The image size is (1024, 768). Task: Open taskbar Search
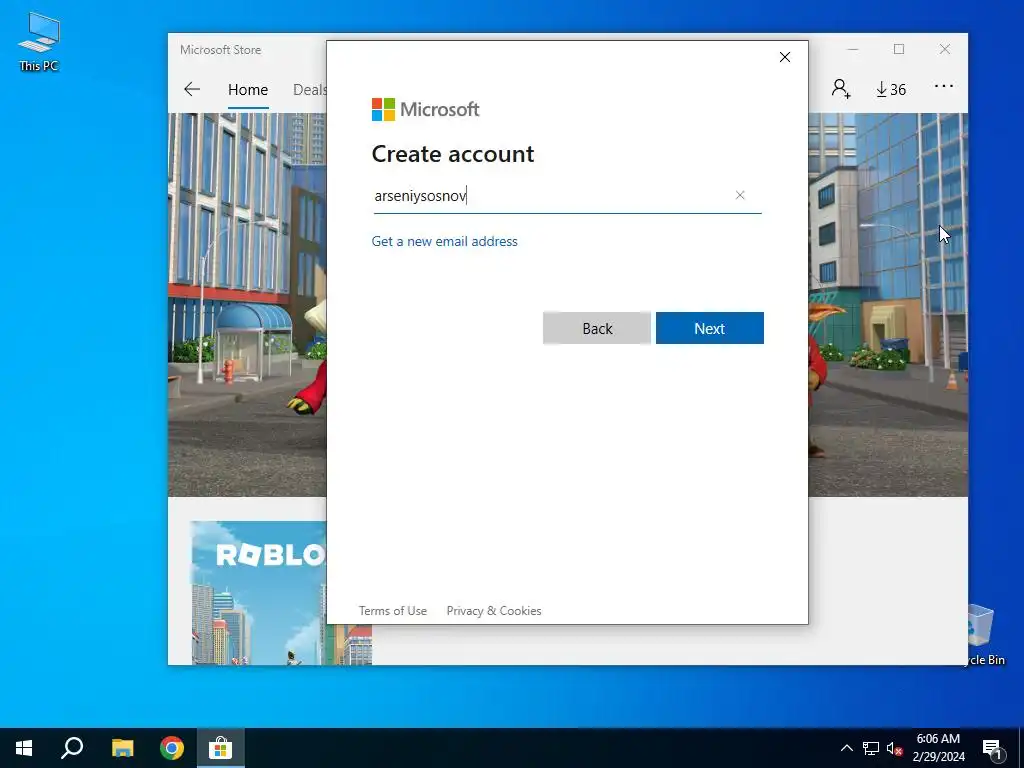pos(72,748)
